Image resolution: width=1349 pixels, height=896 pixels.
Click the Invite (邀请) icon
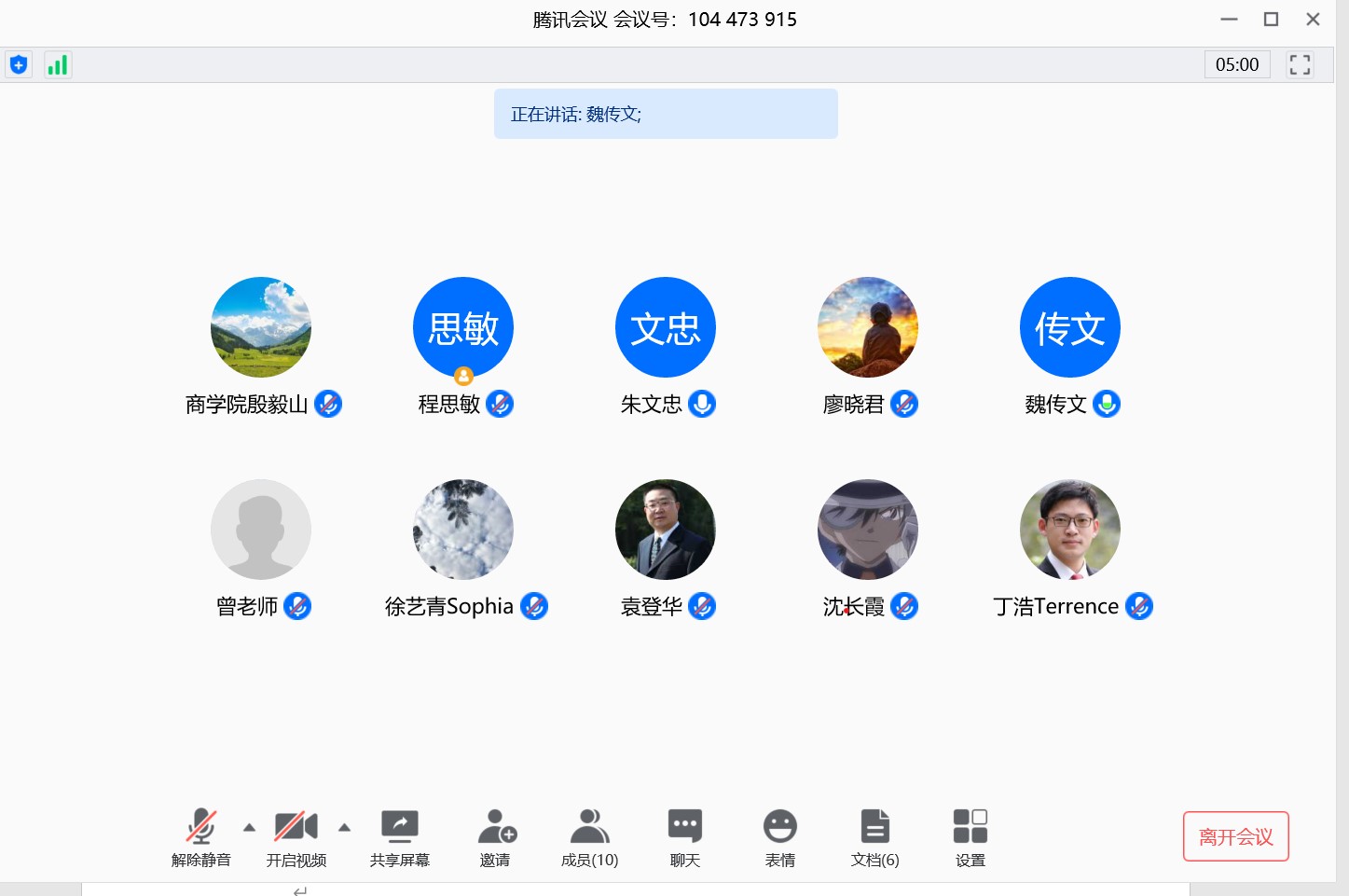pyautogui.click(x=495, y=836)
